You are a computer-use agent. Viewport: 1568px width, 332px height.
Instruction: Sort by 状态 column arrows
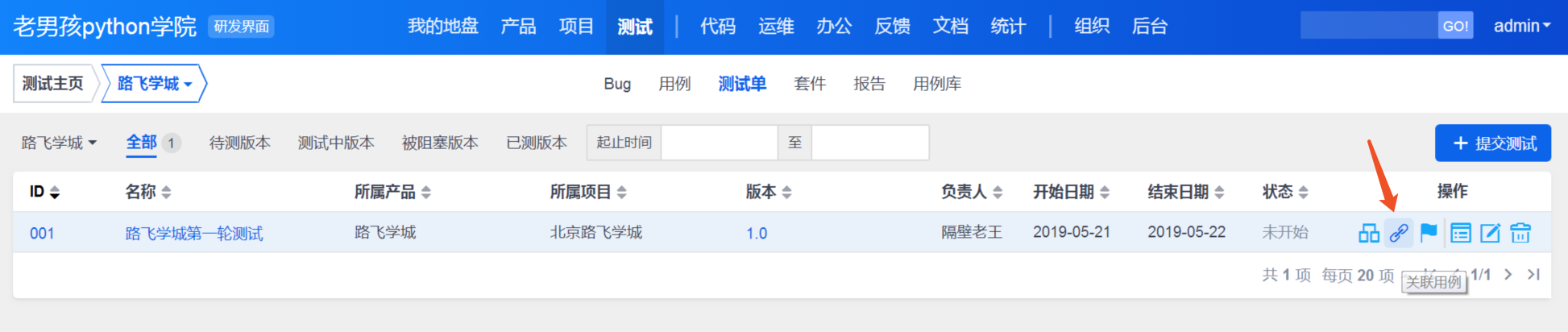click(1285, 192)
